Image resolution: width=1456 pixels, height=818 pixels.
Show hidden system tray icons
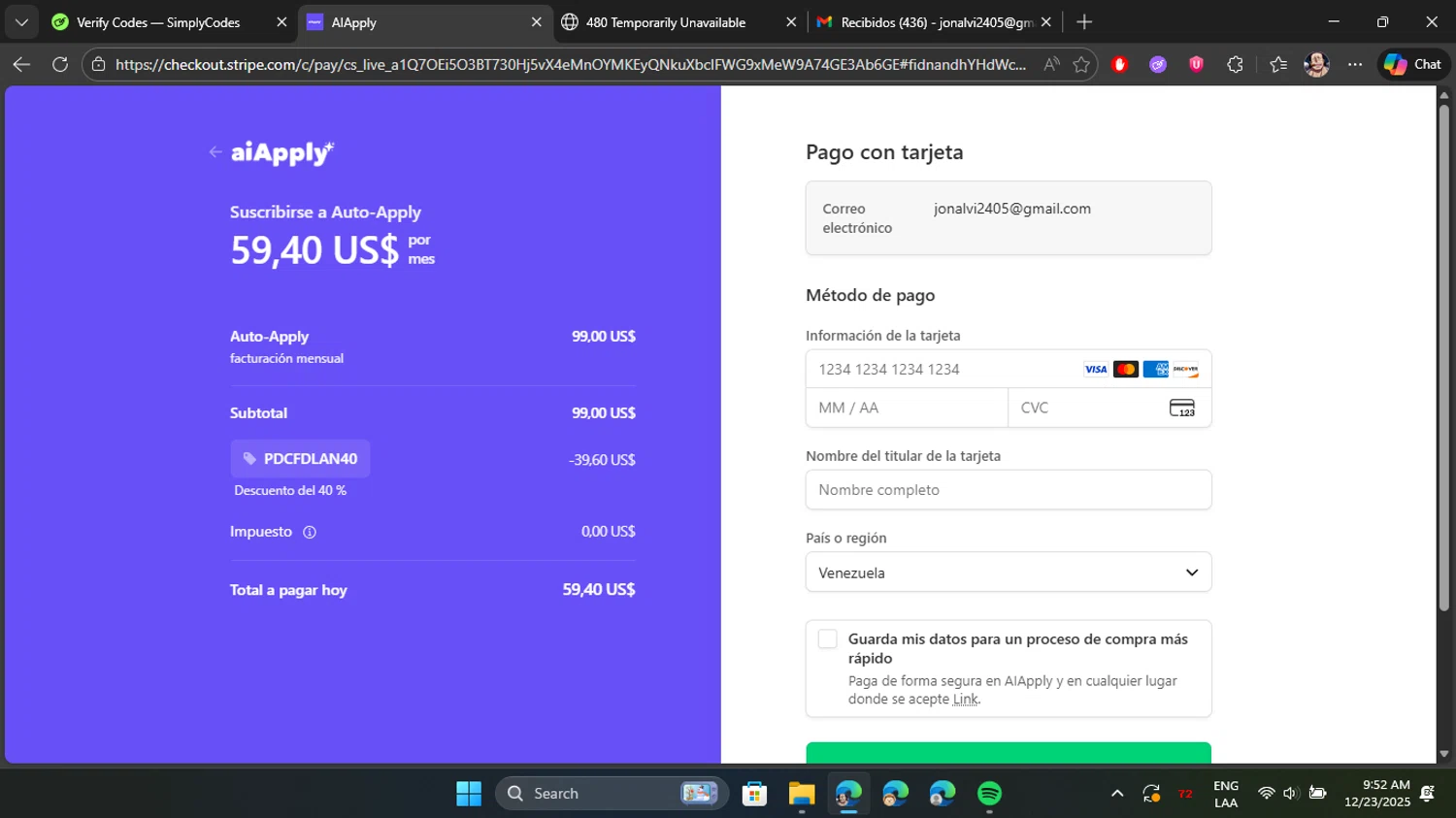tap(1117, 794)
